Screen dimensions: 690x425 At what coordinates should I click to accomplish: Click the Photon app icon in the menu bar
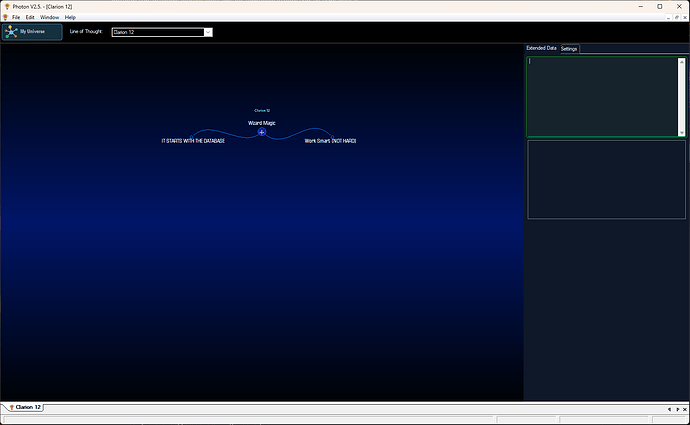(x=5, y=17)
